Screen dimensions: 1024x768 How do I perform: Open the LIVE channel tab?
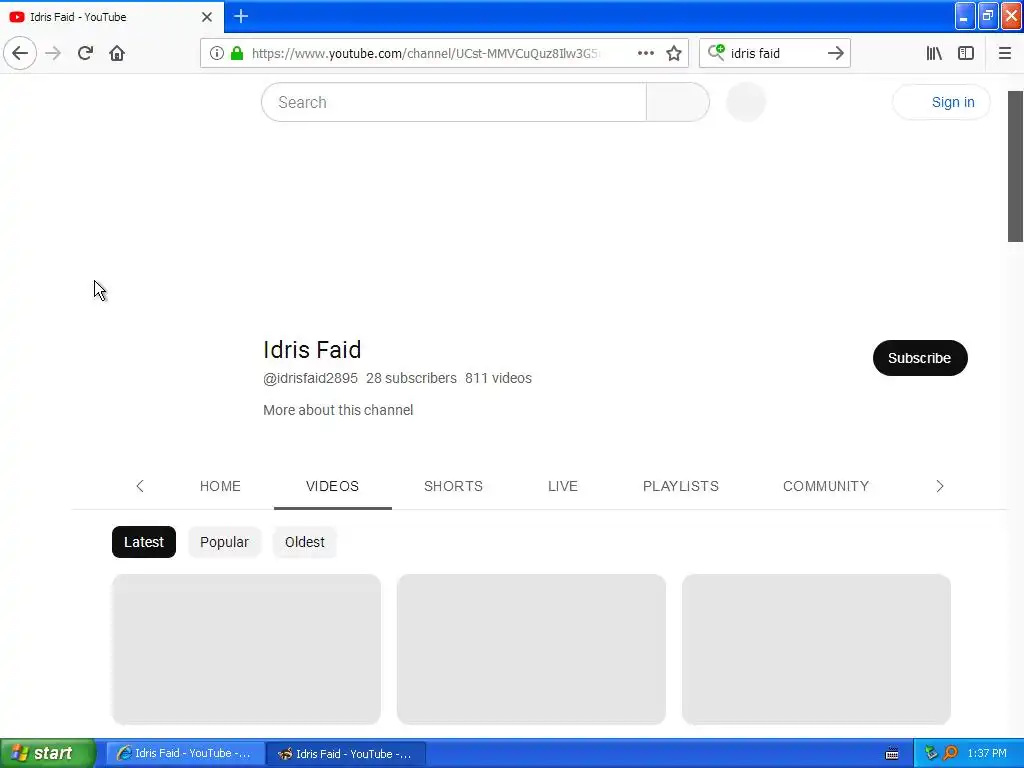[562, 486]
